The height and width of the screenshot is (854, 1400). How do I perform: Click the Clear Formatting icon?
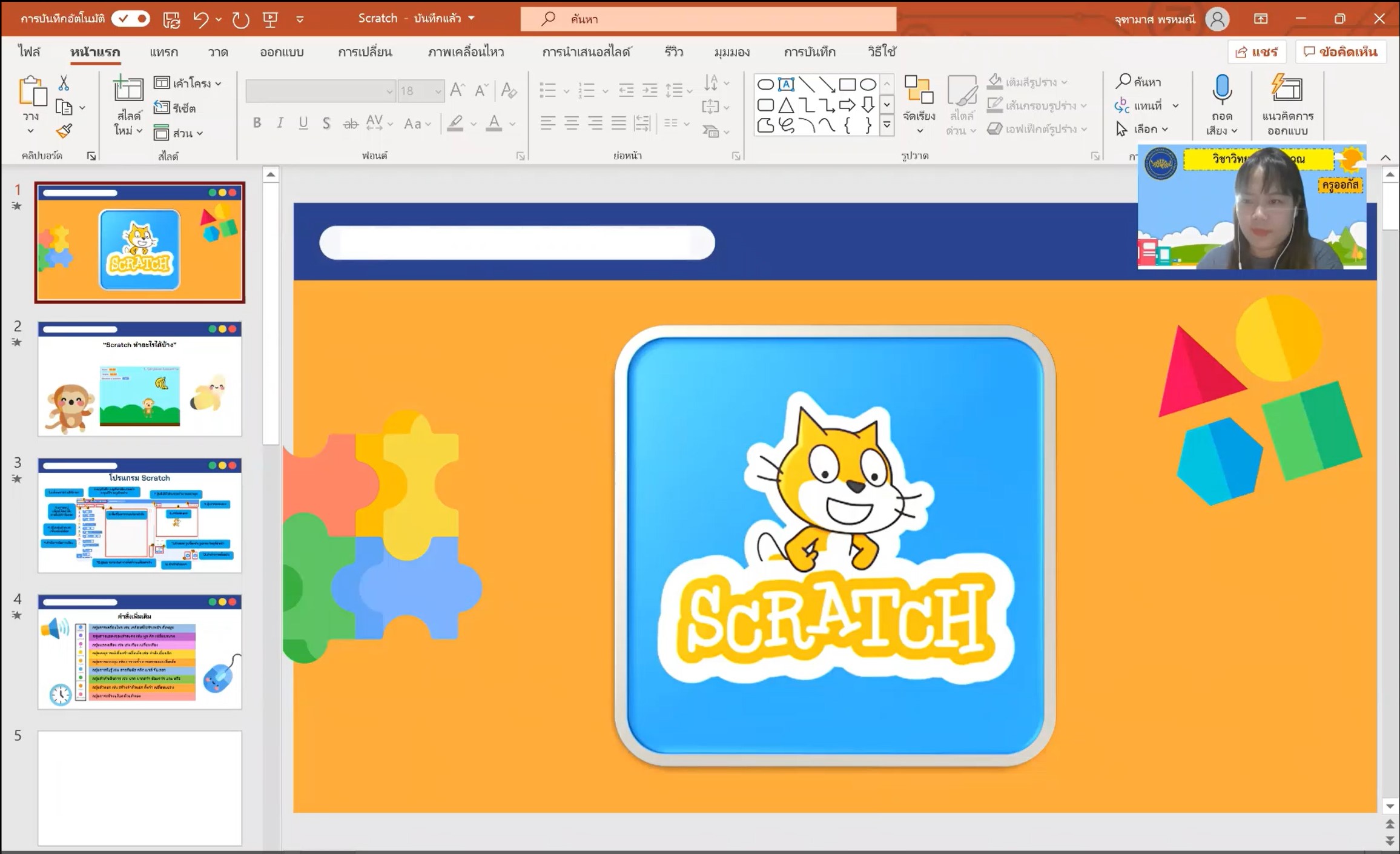pyautogui.click(x=509, y=90)
